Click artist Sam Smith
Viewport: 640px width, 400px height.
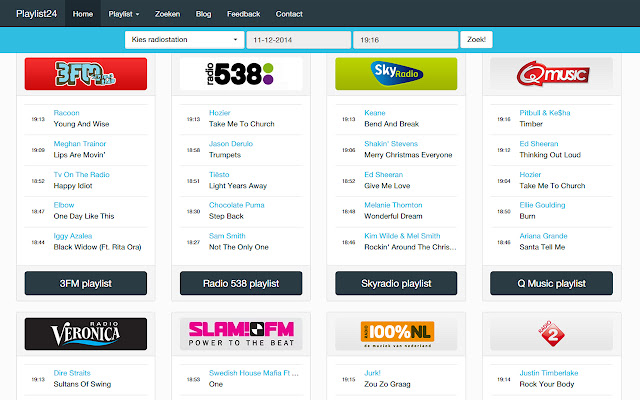pyautogui.click(x=227, y=236)
